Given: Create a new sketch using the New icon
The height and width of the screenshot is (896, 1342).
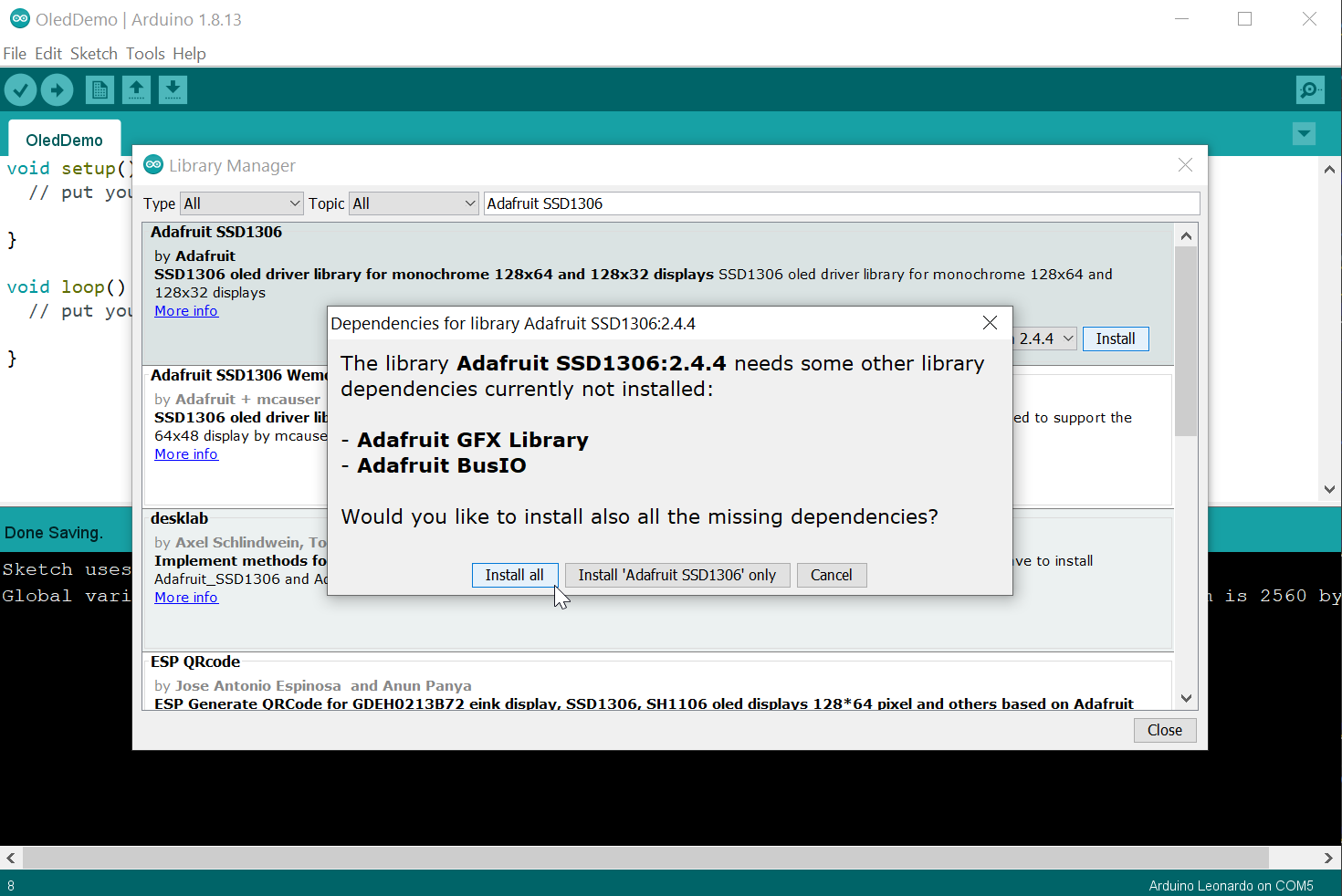Looking at the screenshot, I should point(100,89).
